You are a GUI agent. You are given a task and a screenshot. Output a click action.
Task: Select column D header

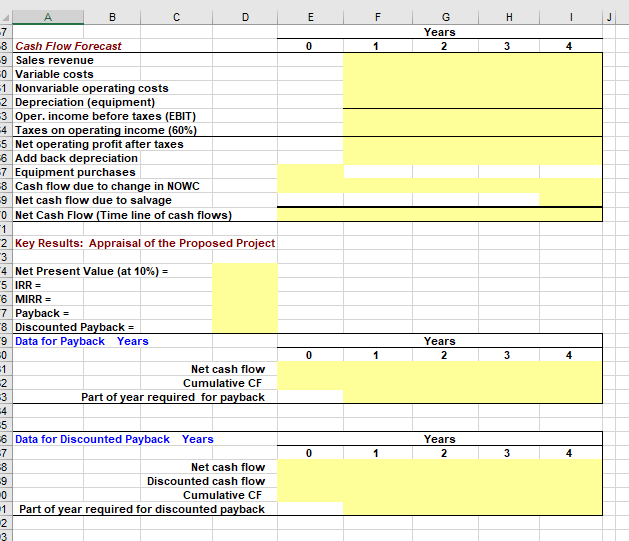pyautogui.click(x=245, y=17)
